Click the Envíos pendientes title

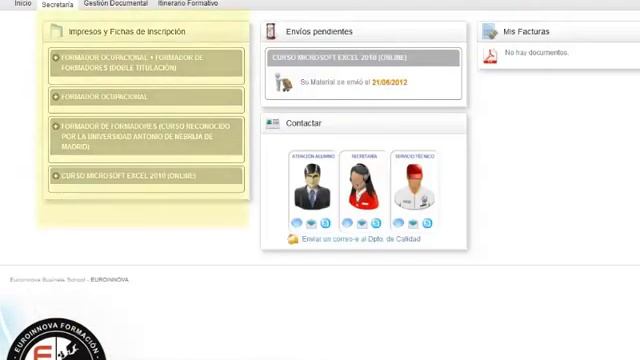319,31
